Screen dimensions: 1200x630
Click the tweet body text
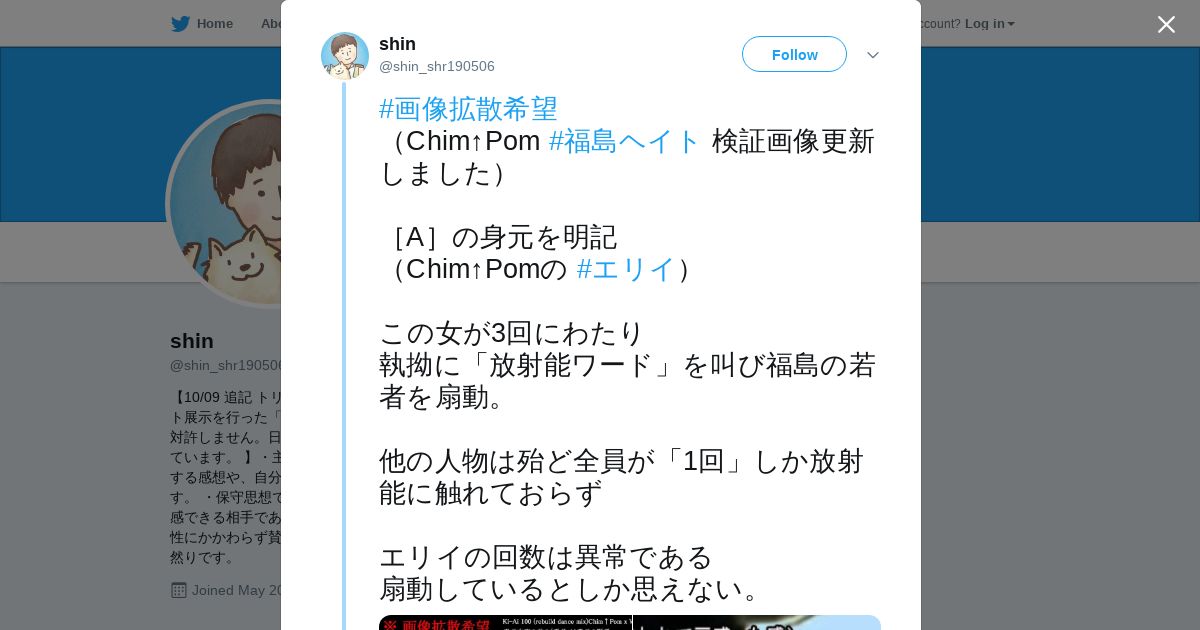tap(629, 349)
